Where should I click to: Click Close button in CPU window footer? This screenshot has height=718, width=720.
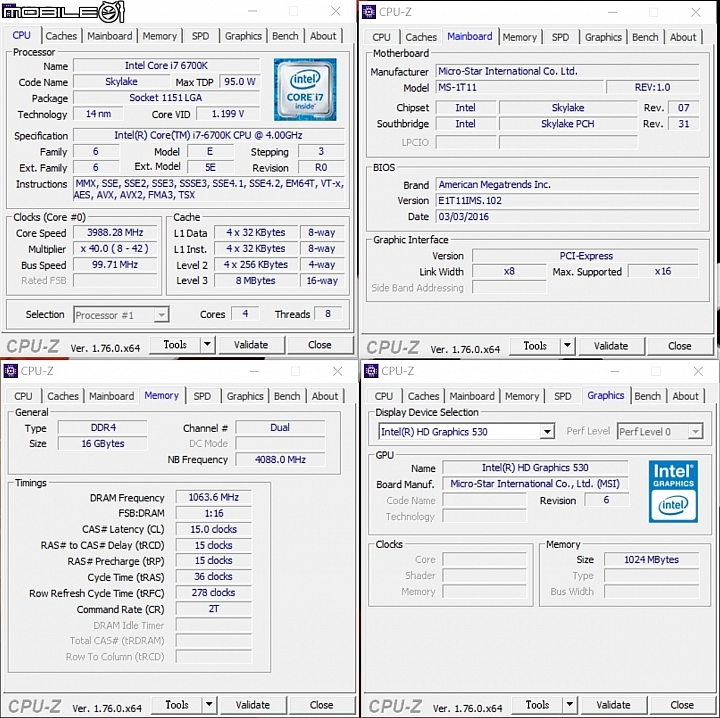pos(320,344)
